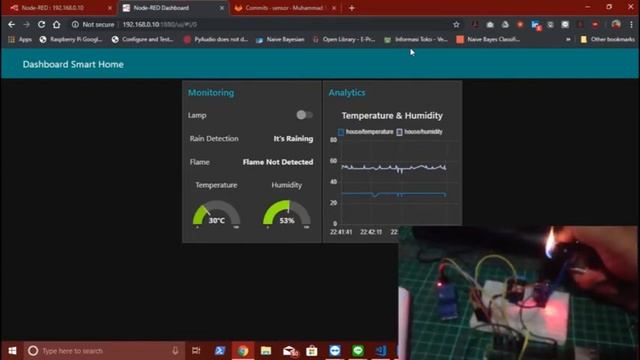Click the browser forward arrow
Viewport: 640px width, 360px height.
27,24
